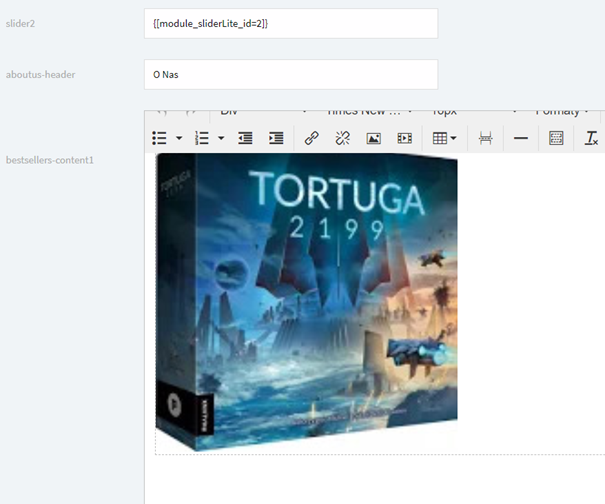This screenshot has width=605, height=504.
Task: Open the Formaty dropdown menu
Action: pyautogui.click(x=561, y=113)
